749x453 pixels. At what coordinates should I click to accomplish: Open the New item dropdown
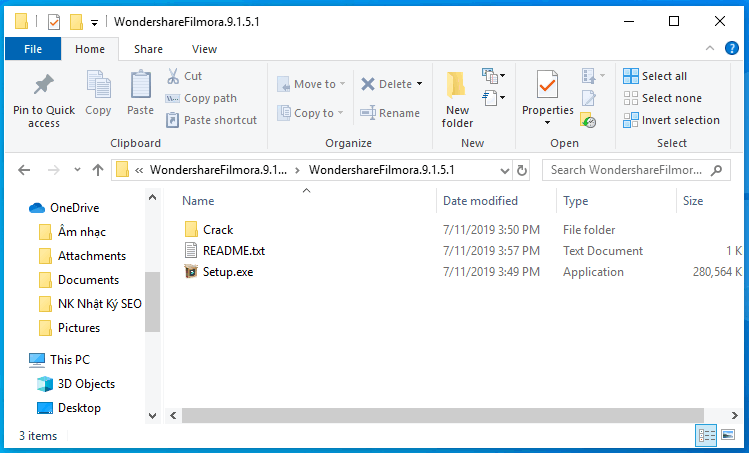[x=493, y=76]
